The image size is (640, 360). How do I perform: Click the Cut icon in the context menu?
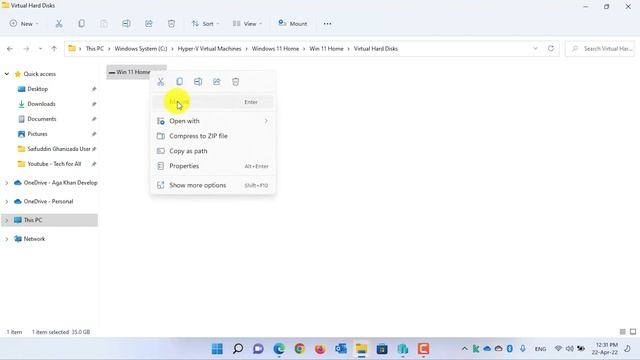coord(161,82)
